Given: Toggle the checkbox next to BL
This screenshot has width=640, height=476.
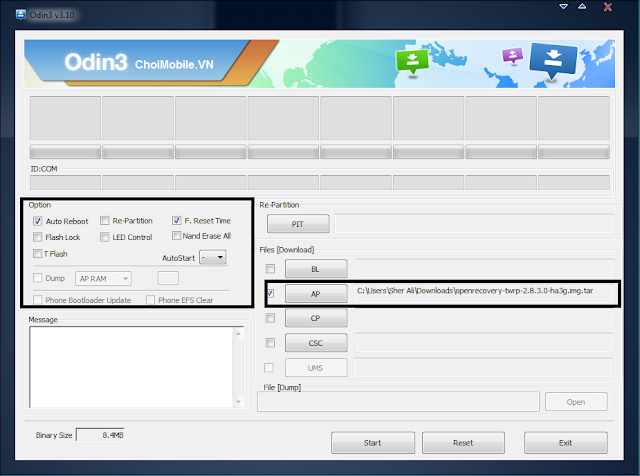Looking at the screenshot, I should [x=270, y=268].
